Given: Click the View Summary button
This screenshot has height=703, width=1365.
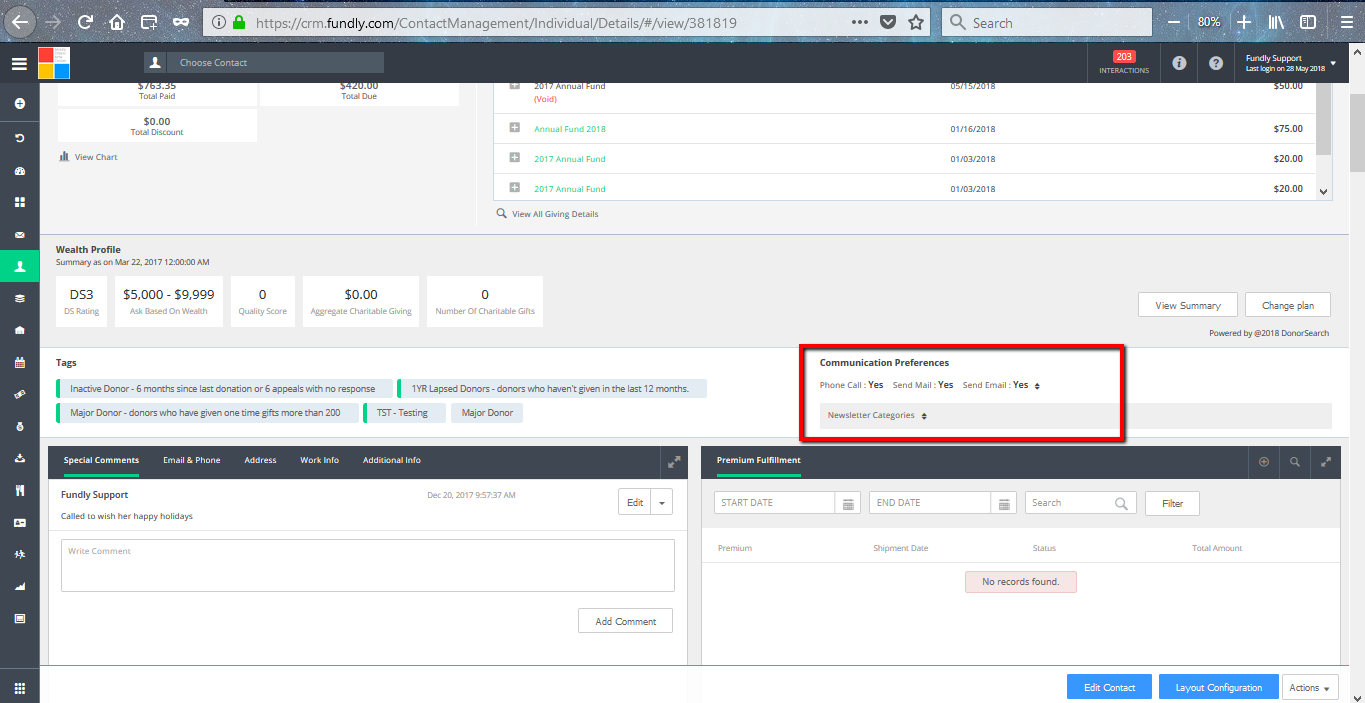Looking at the screenshot, I should (1188, 305).
